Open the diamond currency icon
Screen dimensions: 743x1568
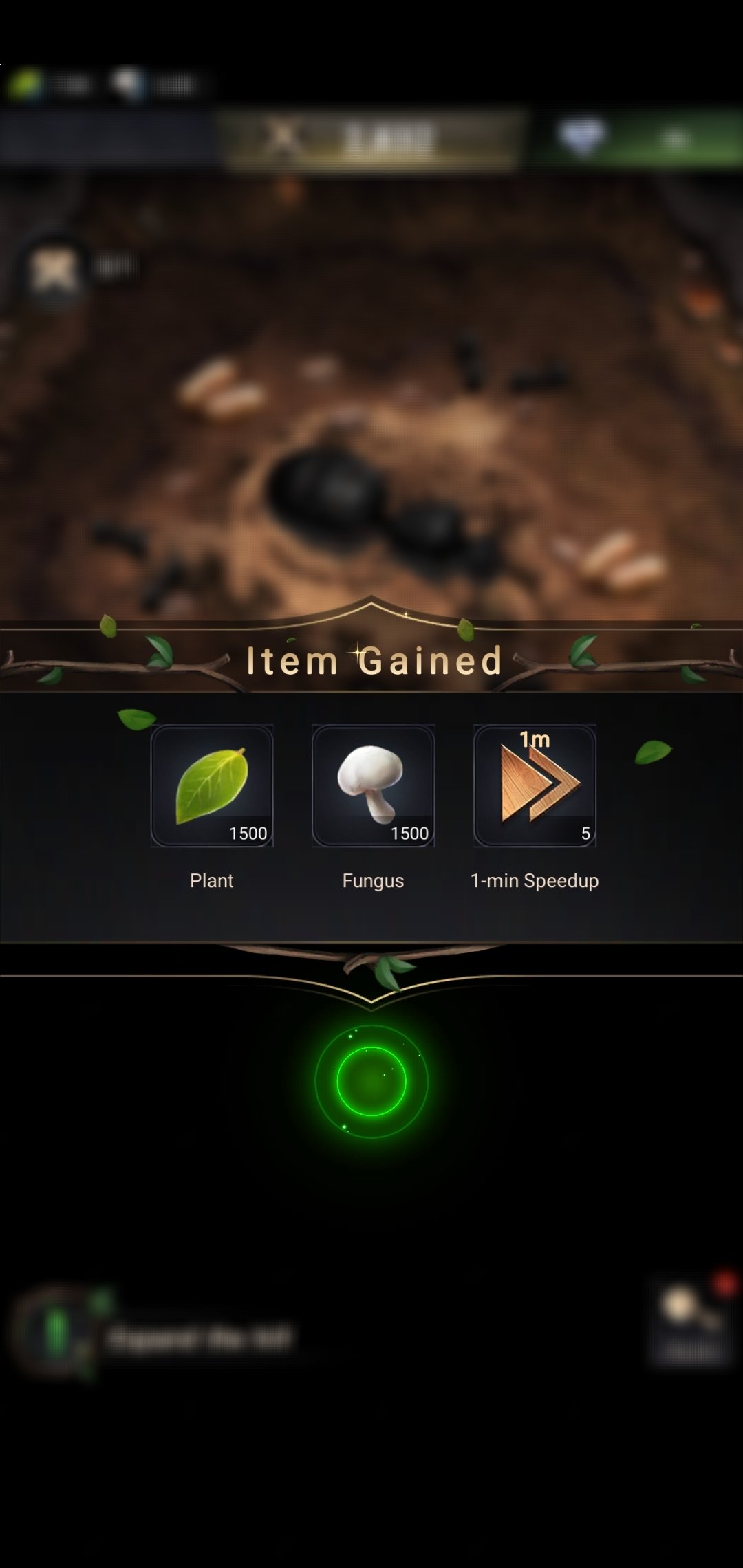click(581, 138)
